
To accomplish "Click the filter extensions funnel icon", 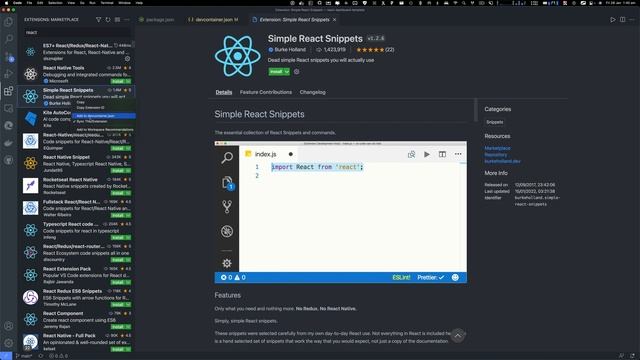I will click(98, 20).
